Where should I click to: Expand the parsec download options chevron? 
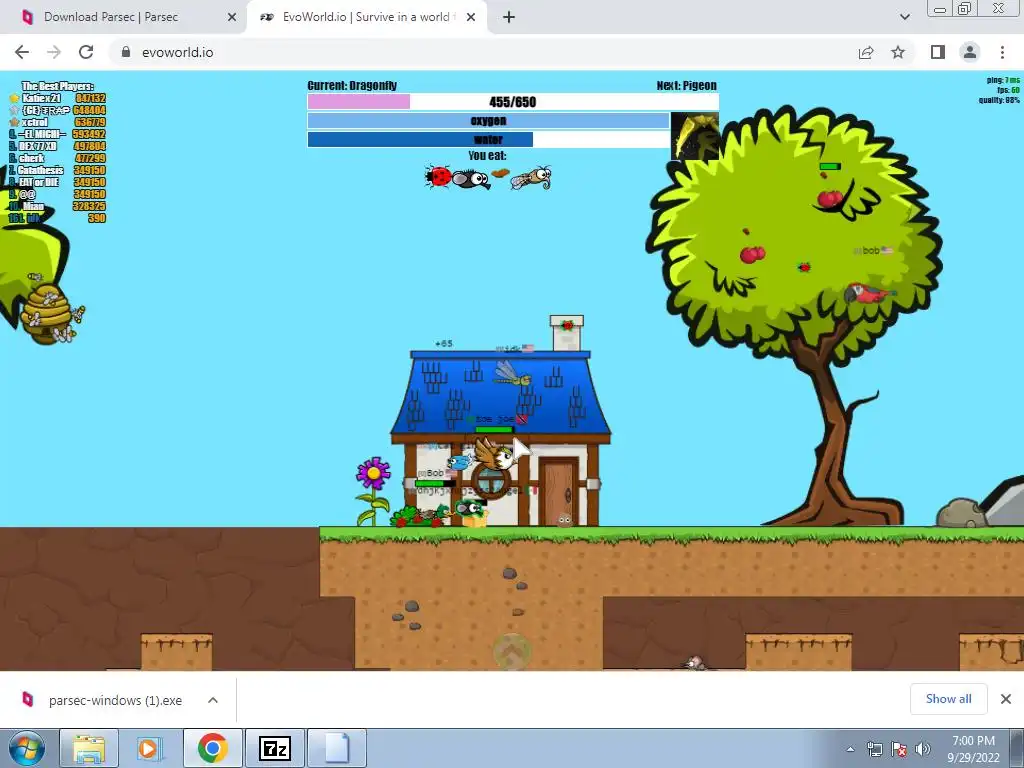213,700
